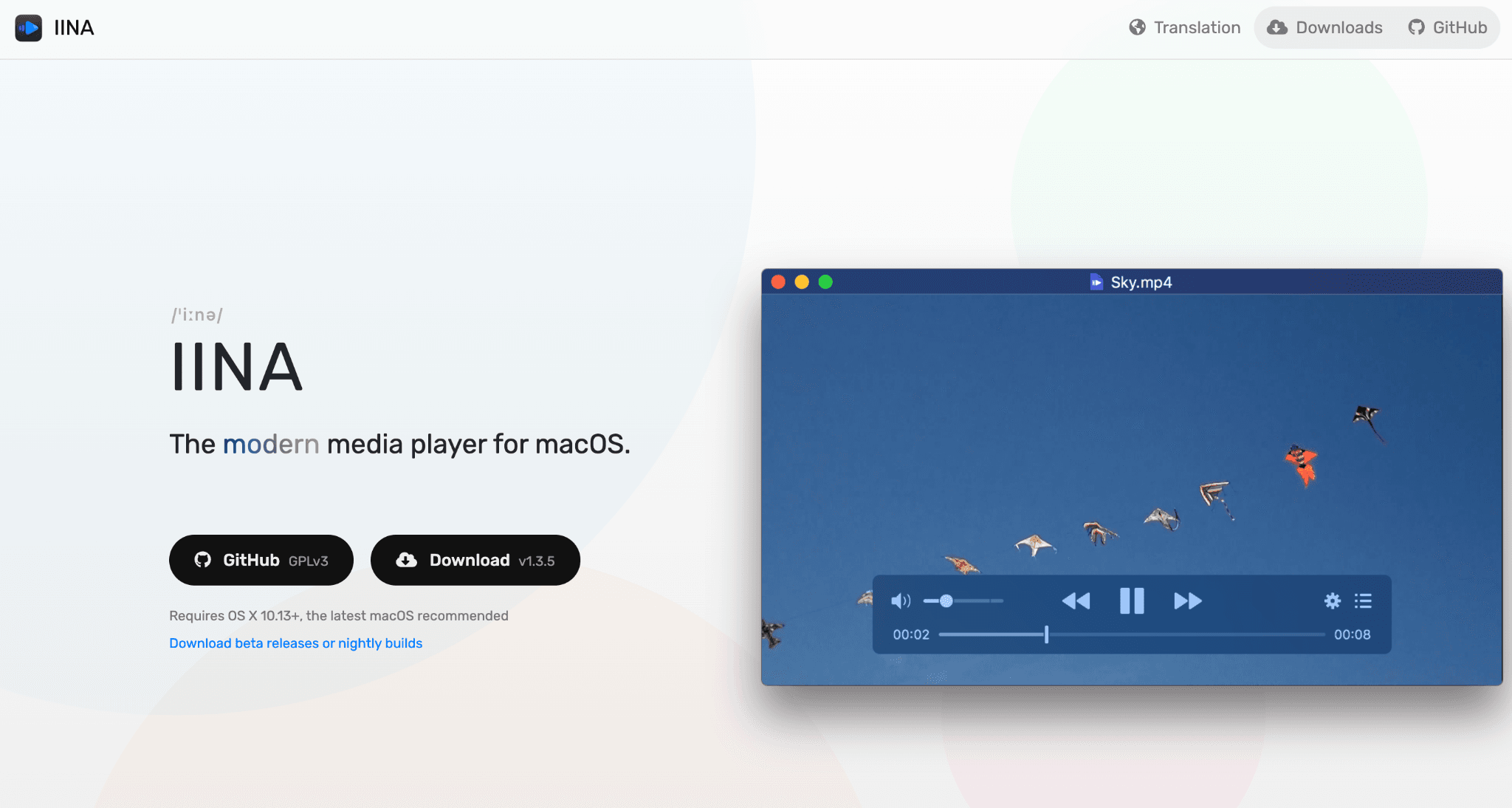Toggle the green fullscreen traffic light
Image resolution: width=1512 pixels, height=808 pixels.
tap(827, 281)
